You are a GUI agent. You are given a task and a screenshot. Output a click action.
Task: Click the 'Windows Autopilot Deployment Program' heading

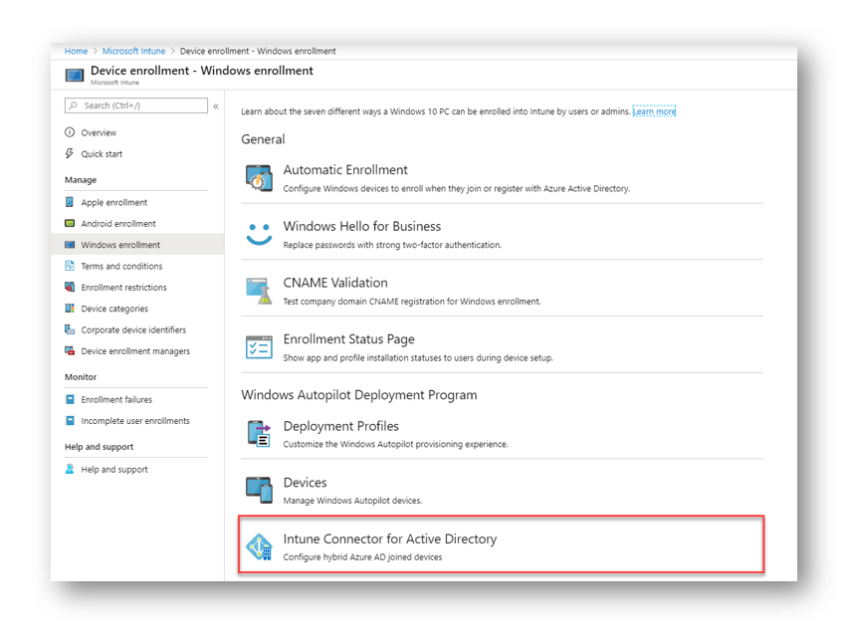pyautogui.click(x=359, y=395)
